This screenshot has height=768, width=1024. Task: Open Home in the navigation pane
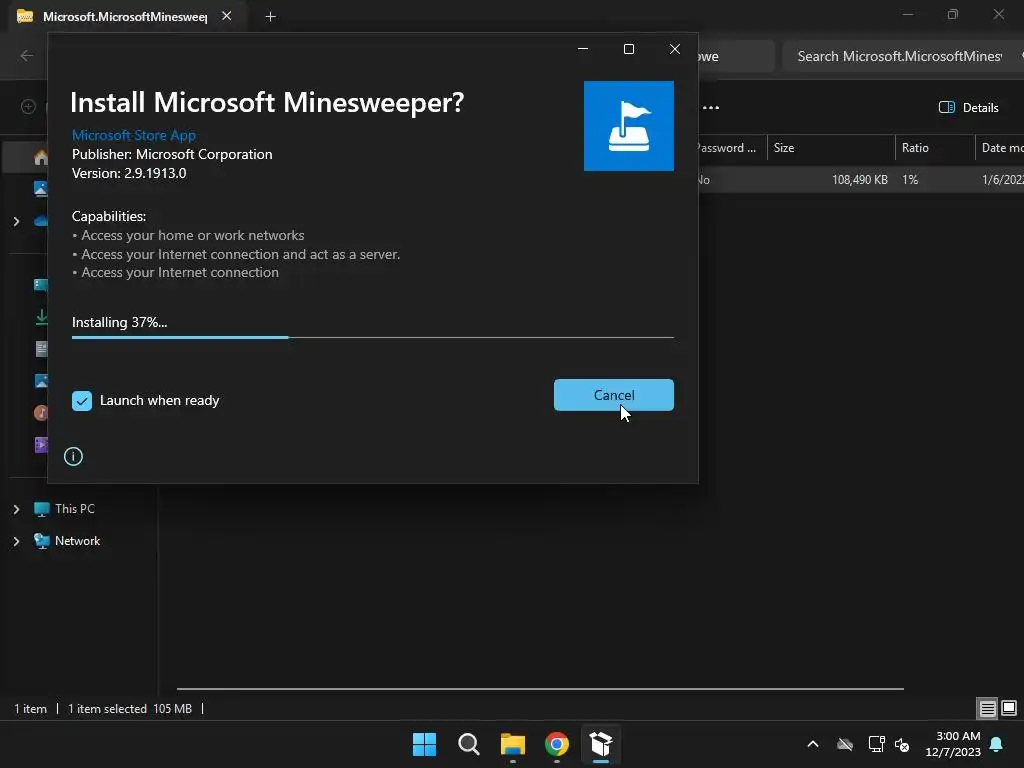pos(40,157)
